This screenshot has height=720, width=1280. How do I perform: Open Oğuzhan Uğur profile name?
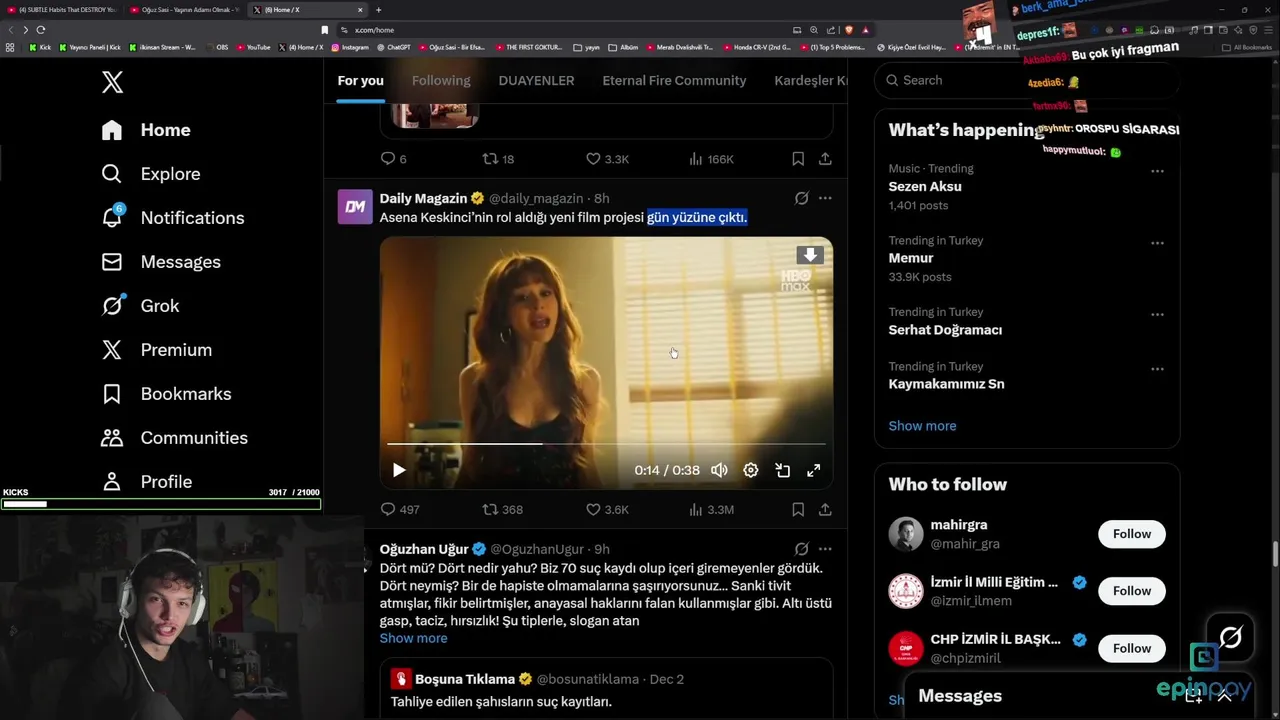coord(424,549)
